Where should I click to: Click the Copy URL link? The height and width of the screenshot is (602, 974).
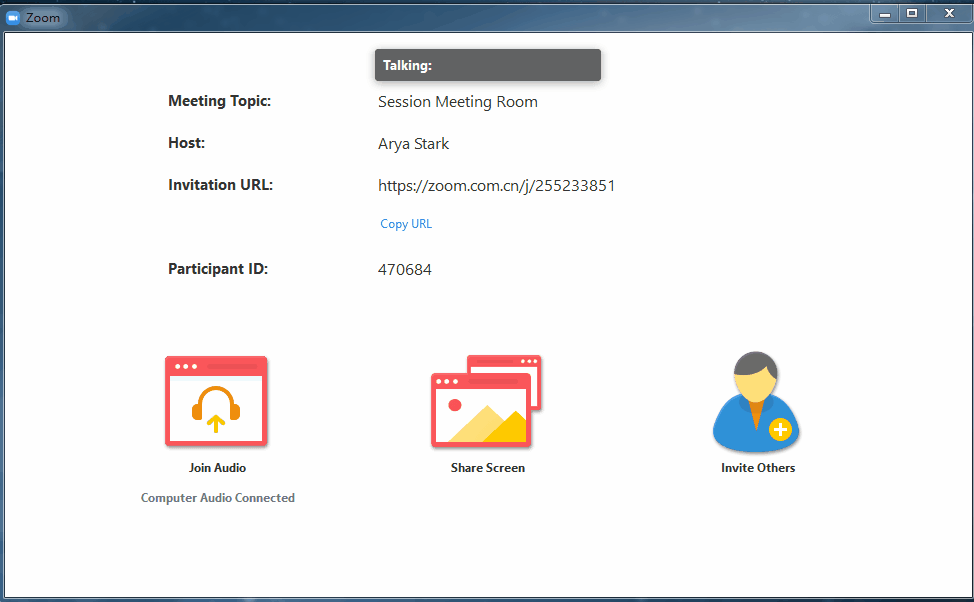pyautogui.click(x=406, y=224)
